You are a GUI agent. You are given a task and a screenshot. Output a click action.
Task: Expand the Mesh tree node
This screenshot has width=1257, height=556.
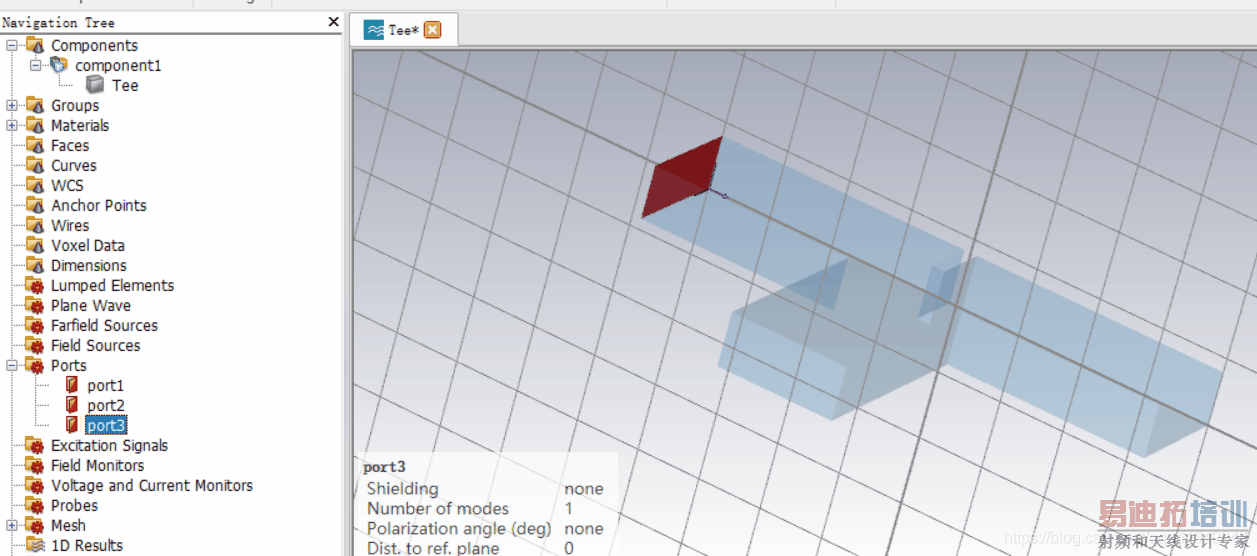12,525
